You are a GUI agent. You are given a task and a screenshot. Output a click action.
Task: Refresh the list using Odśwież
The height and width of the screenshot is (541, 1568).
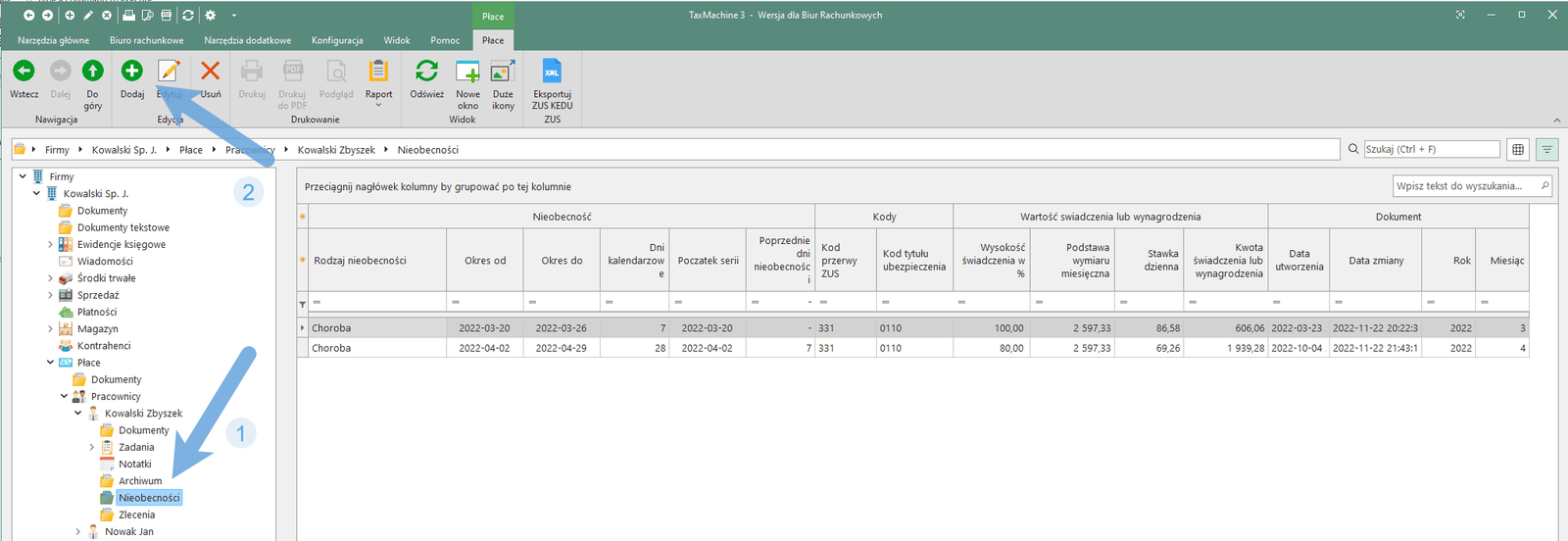(426, 72)
